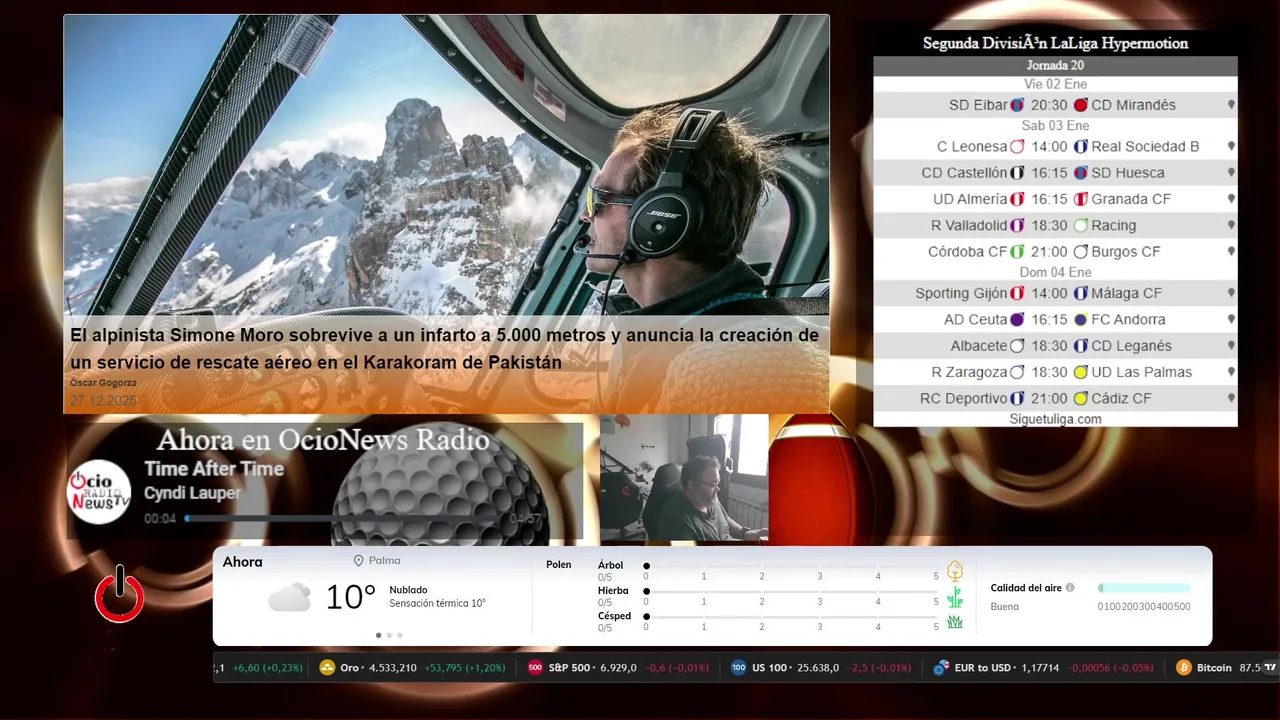
Task: Click the red power button icon
Action: (120, 594)
